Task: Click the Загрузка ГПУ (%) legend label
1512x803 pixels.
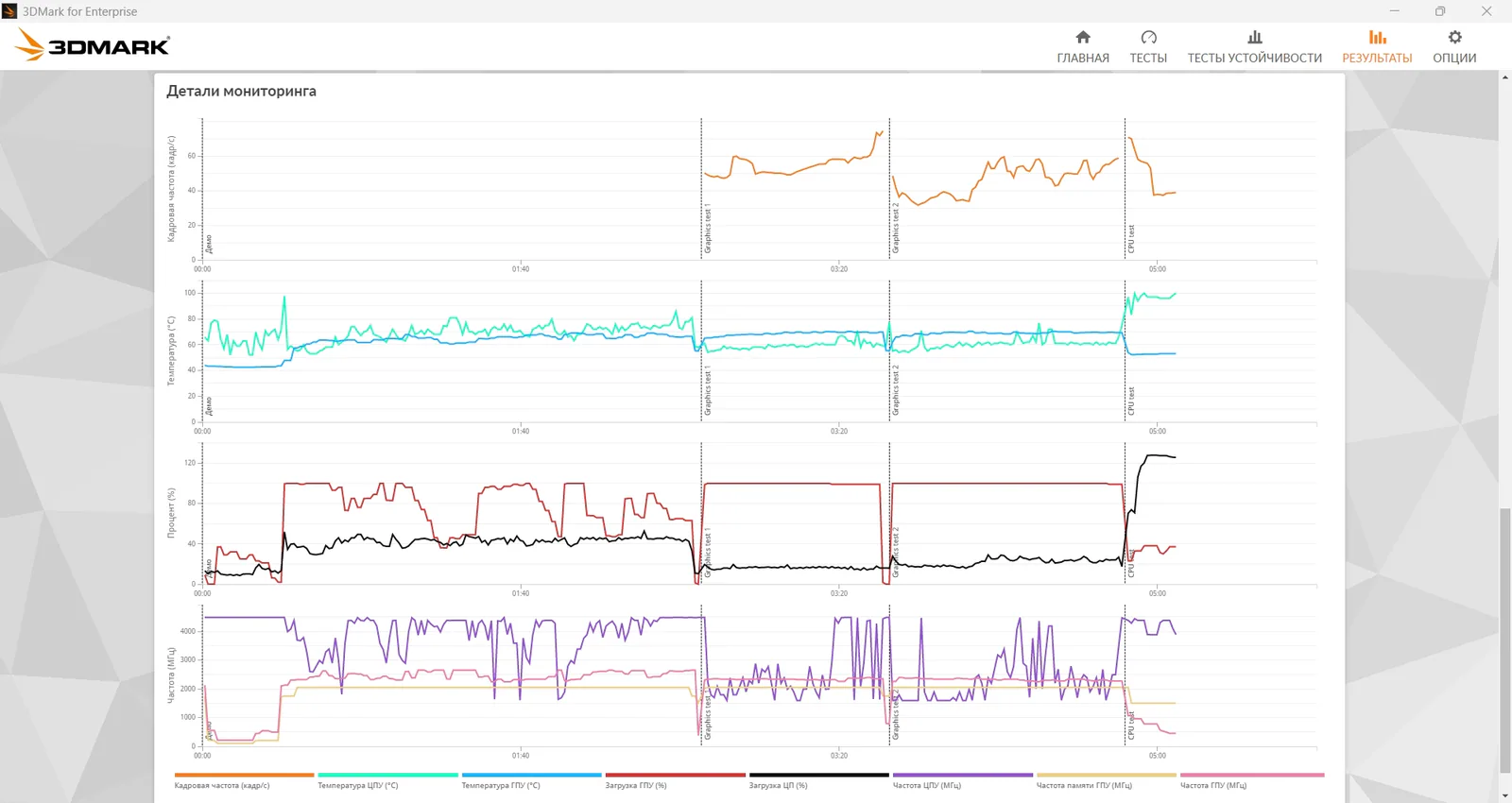Action: pyautogui.click(x=636, y=785)
